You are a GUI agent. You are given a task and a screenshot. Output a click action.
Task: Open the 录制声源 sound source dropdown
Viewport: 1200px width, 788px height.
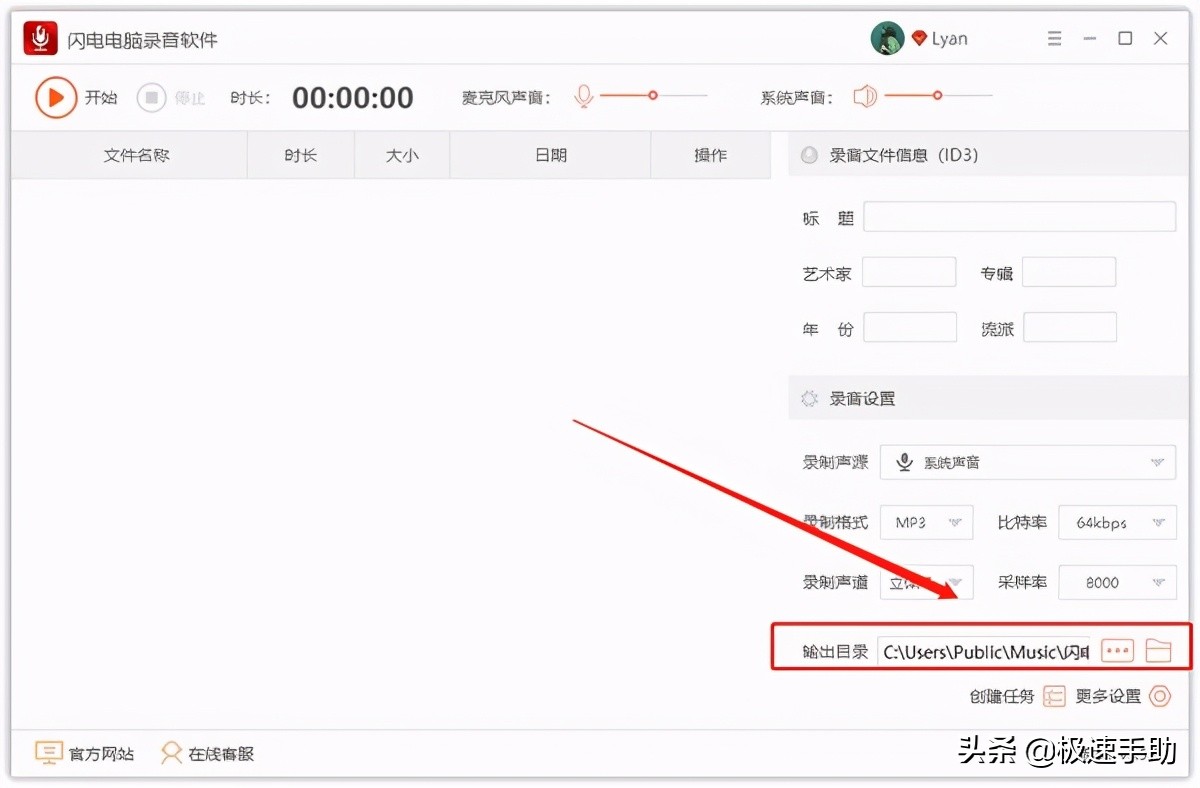pyautogui.click(x=1028, y=462)
